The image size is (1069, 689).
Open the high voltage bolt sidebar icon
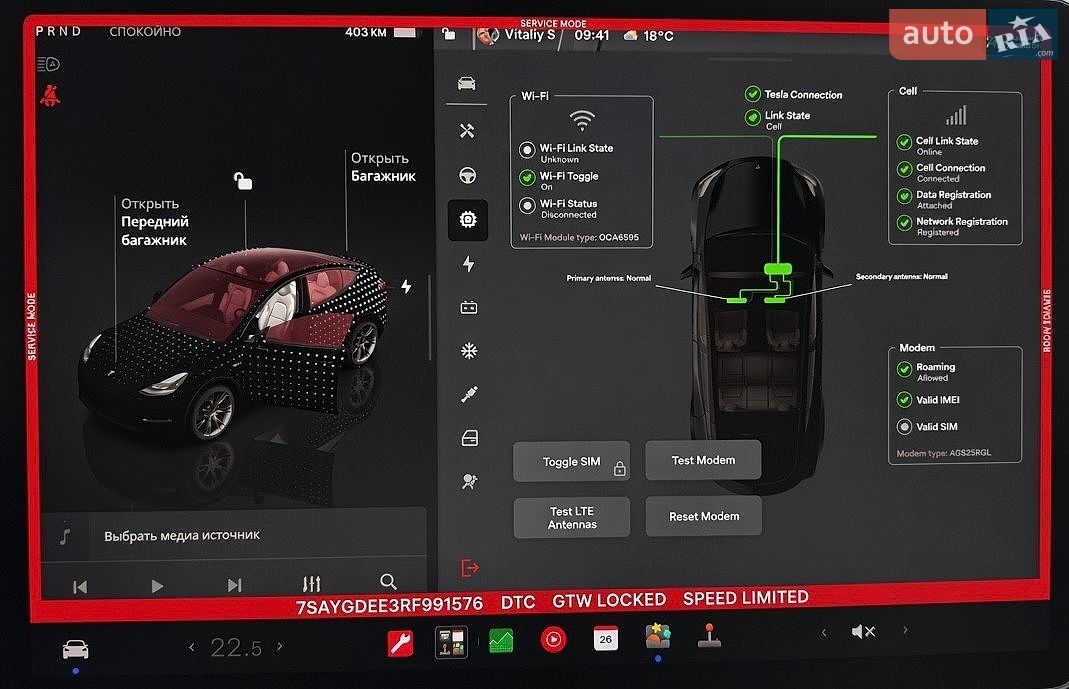(468, 264)
